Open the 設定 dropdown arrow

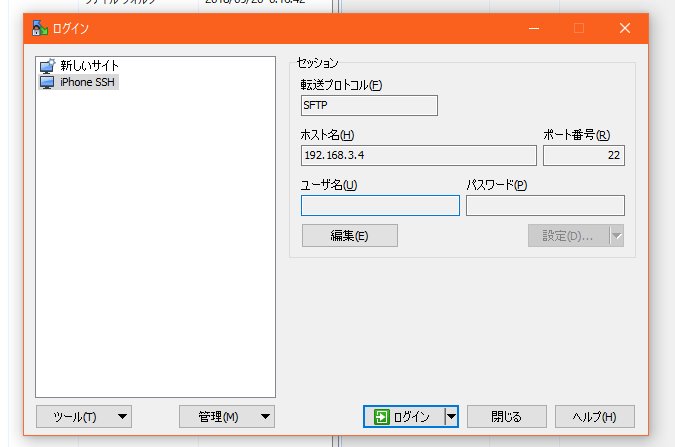tap(617, 236)
